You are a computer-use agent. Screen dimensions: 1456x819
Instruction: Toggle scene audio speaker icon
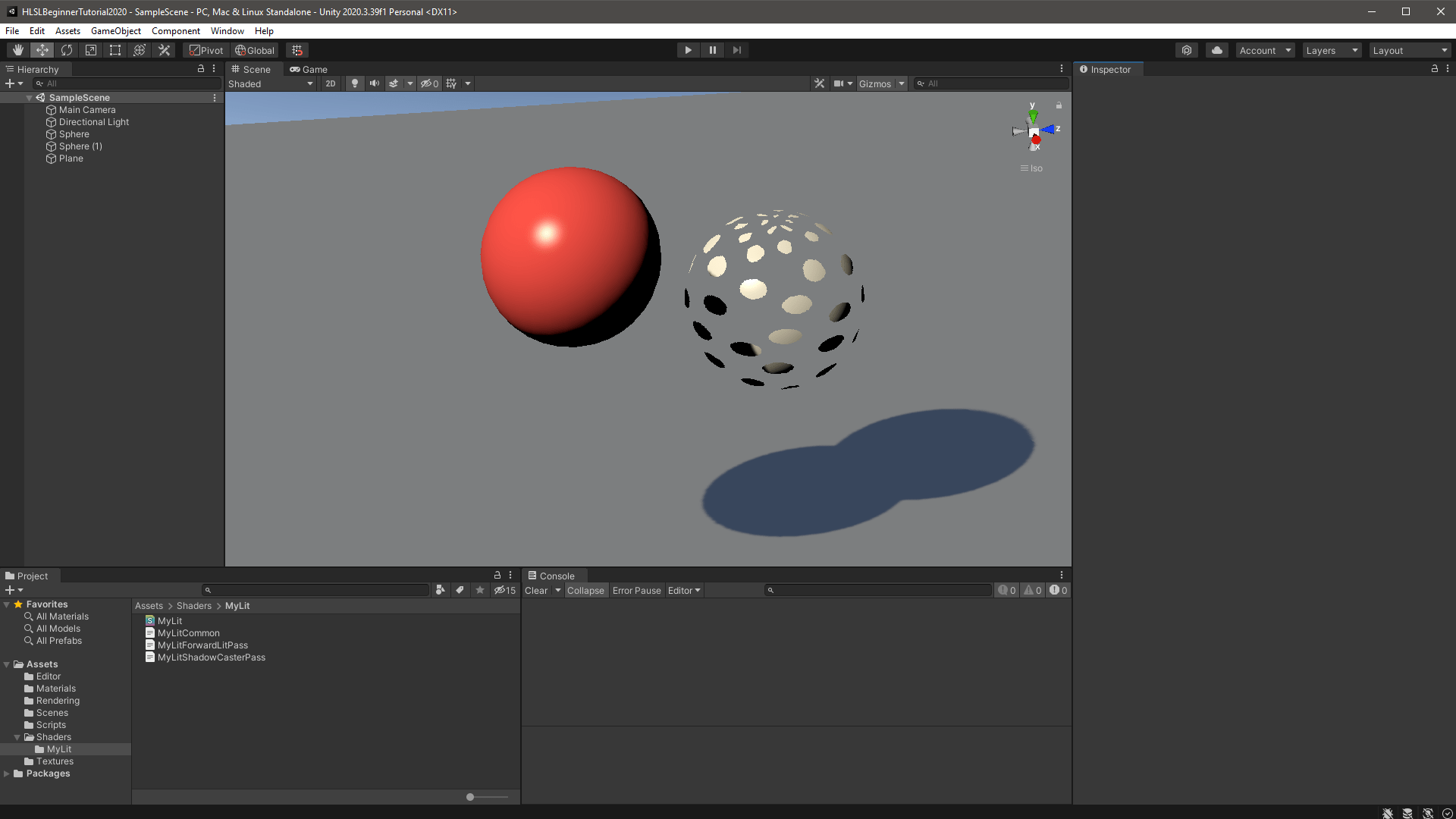click(375, 83)
